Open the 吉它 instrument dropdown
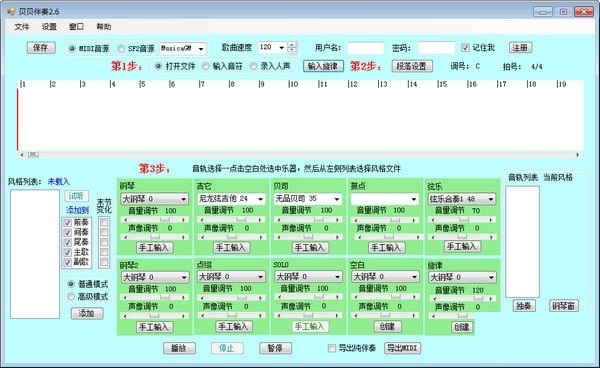Image resolution: width=600 pixels, height=368 pixels. click(x=231, y=199)
